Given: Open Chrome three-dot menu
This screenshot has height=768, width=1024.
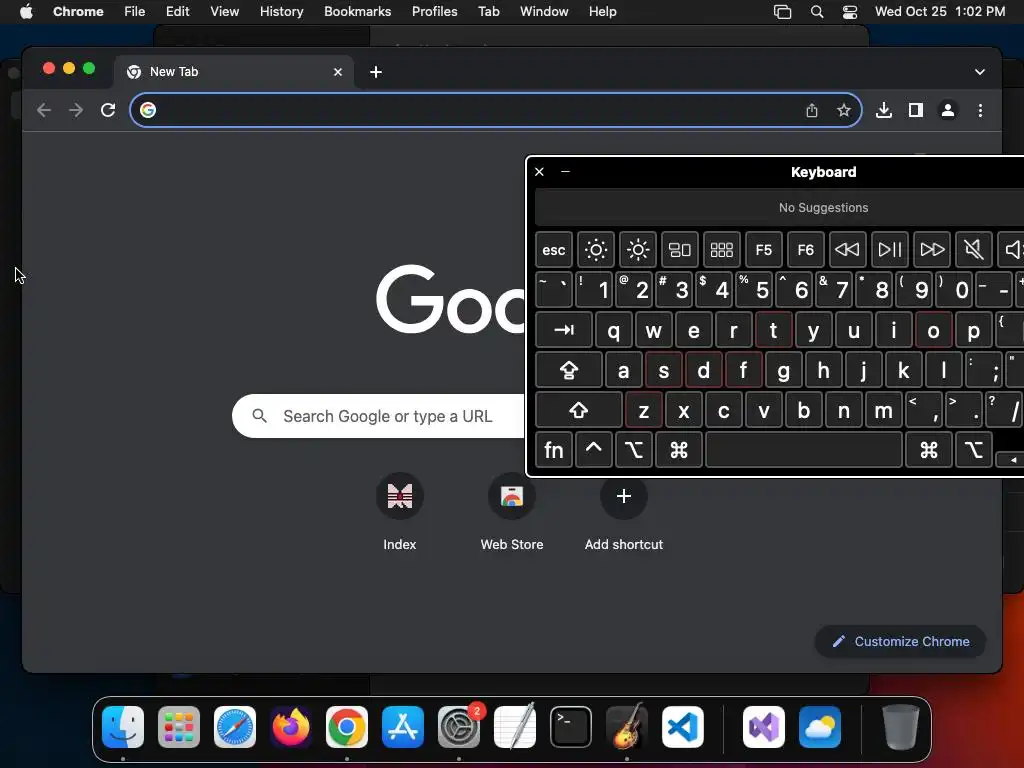Looking at the screenshot, I should 980,110.
